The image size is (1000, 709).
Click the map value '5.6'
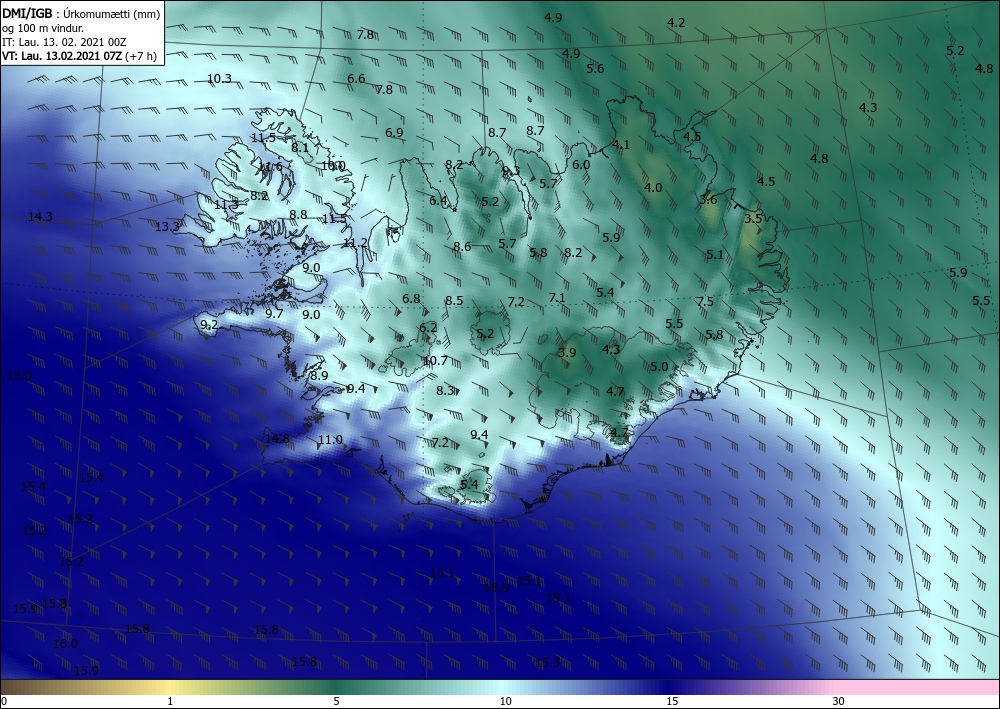595,68
